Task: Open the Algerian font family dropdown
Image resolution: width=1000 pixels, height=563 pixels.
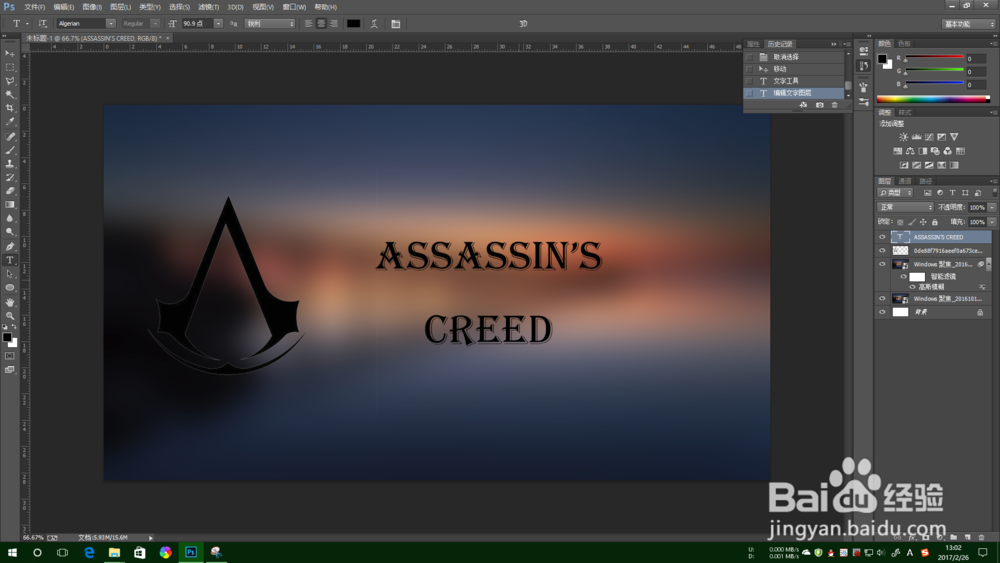Action: [x=110, y=24]
